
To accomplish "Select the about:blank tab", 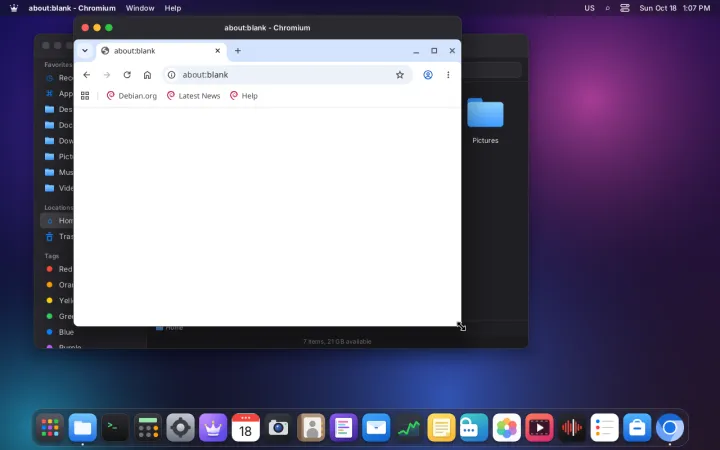I will 161,51.
